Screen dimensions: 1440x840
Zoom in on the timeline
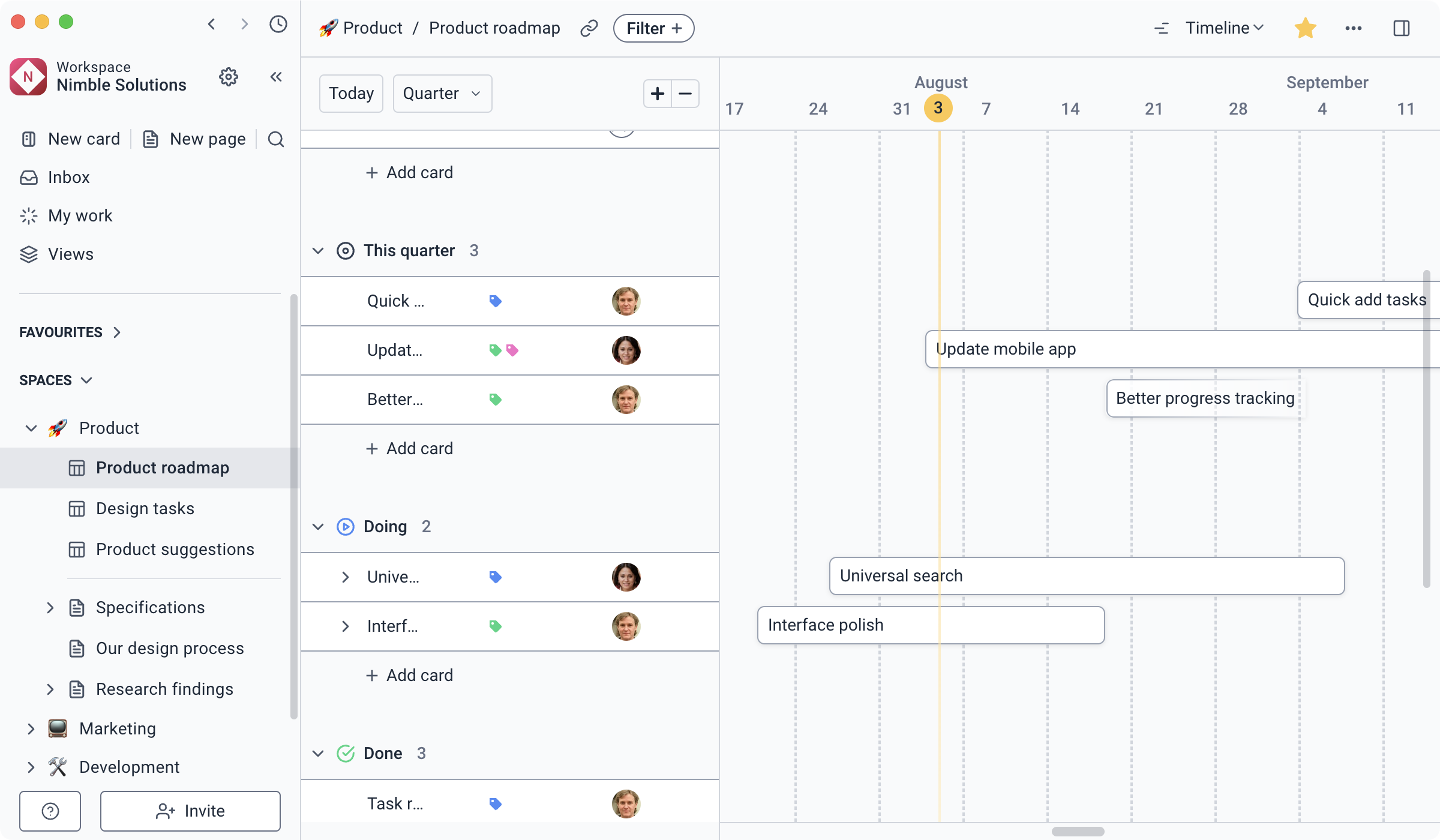click(657, 94)
